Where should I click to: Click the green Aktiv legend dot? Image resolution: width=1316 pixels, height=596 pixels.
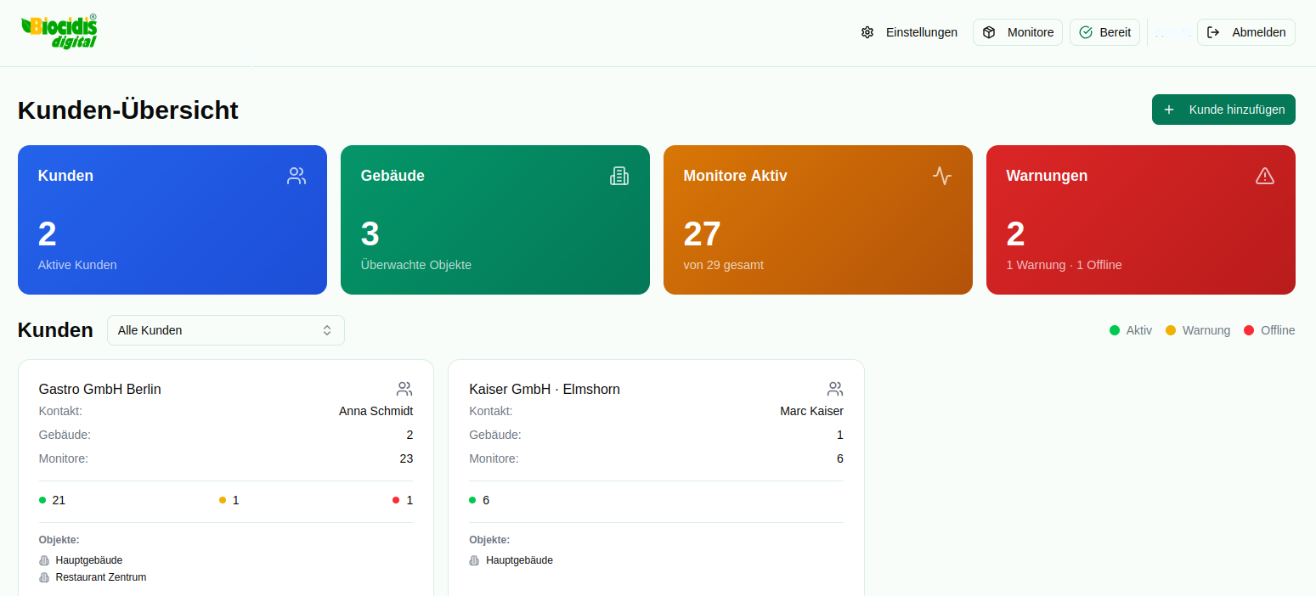pyautogui.click(x=1114, y=330)
